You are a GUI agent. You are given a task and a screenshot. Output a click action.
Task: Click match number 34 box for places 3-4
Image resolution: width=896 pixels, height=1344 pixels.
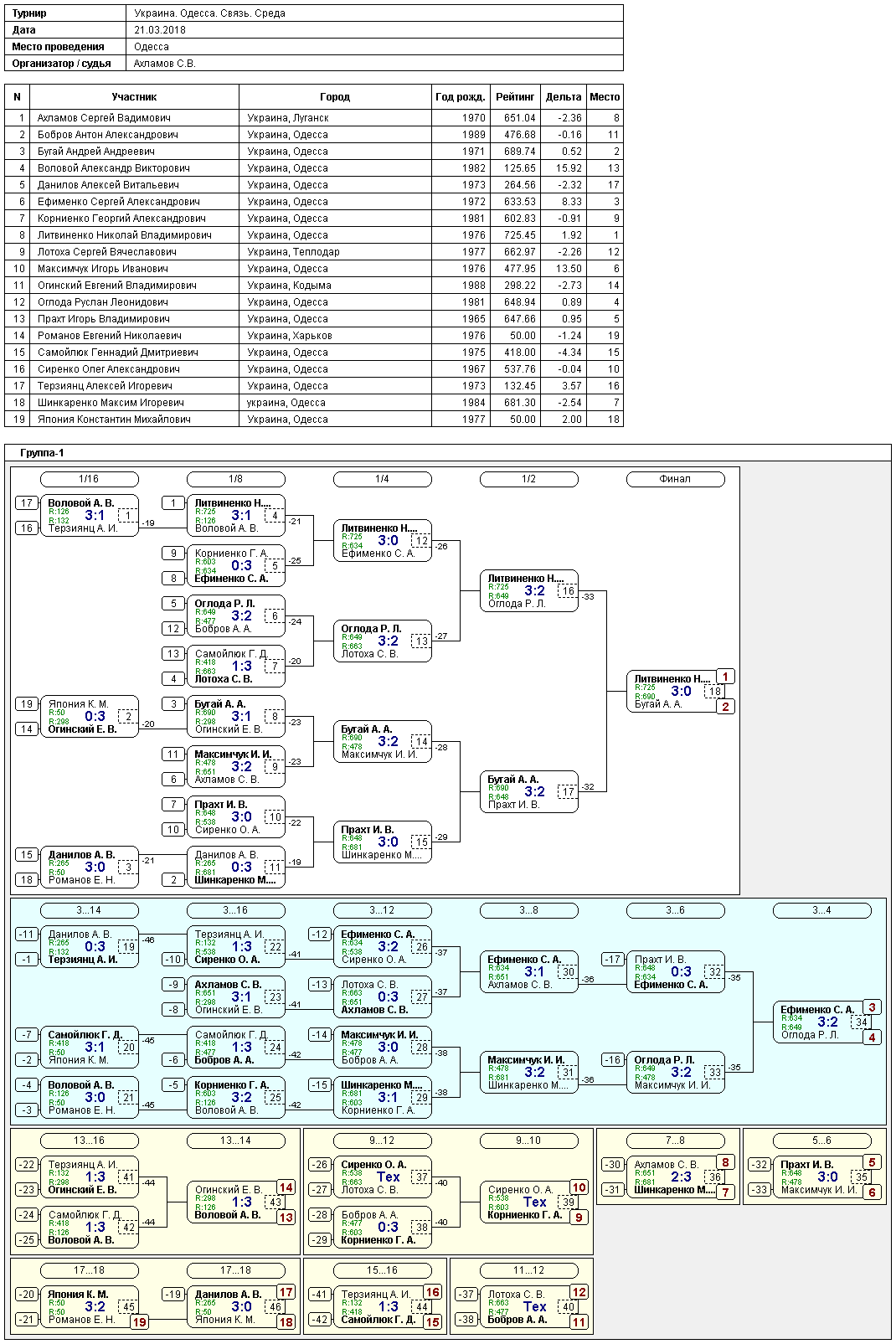861,1022
